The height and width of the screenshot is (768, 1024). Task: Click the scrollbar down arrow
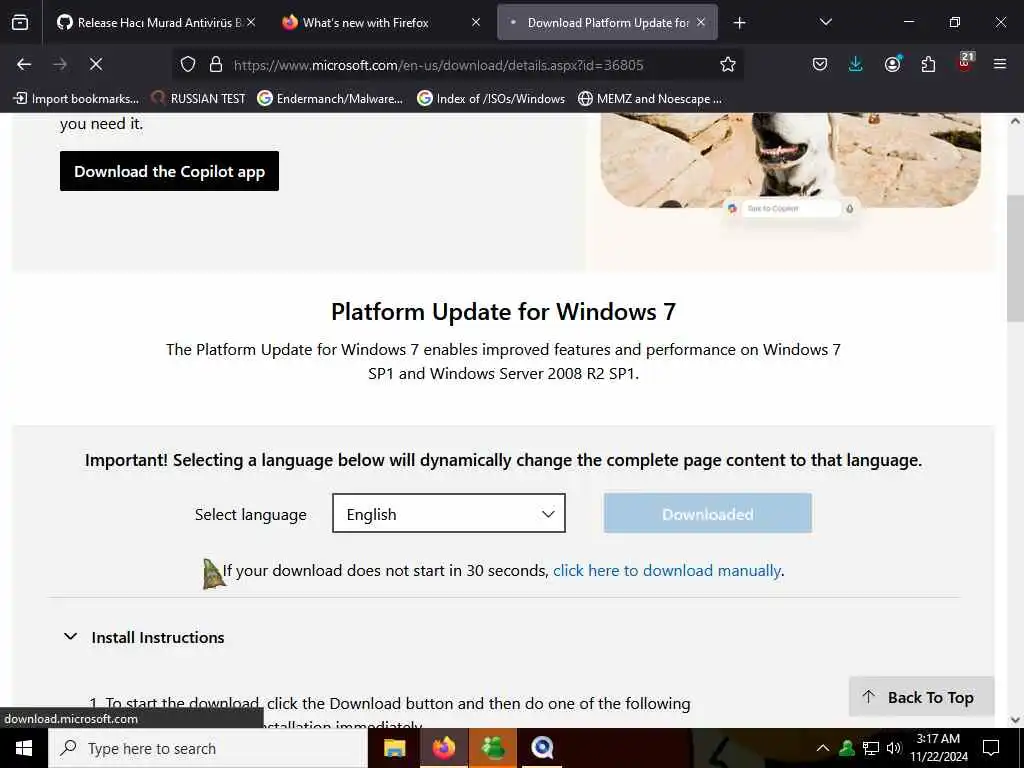pos(1015,720)
